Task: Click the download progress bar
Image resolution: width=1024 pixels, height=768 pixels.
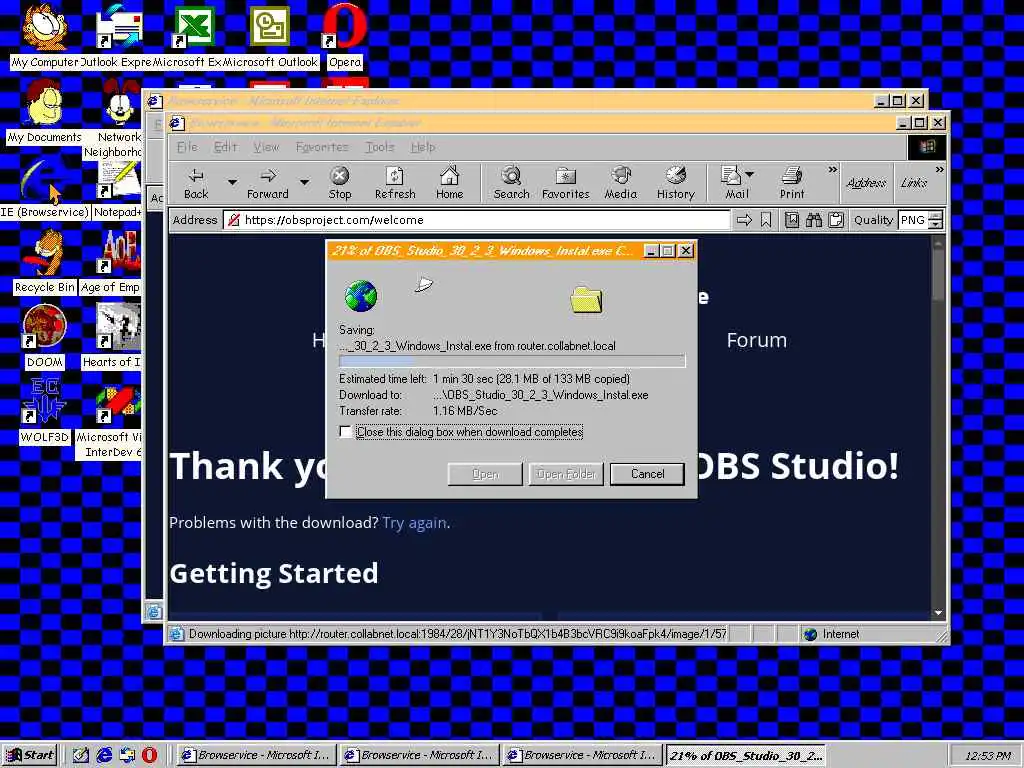Action: [x=512, y=361]
